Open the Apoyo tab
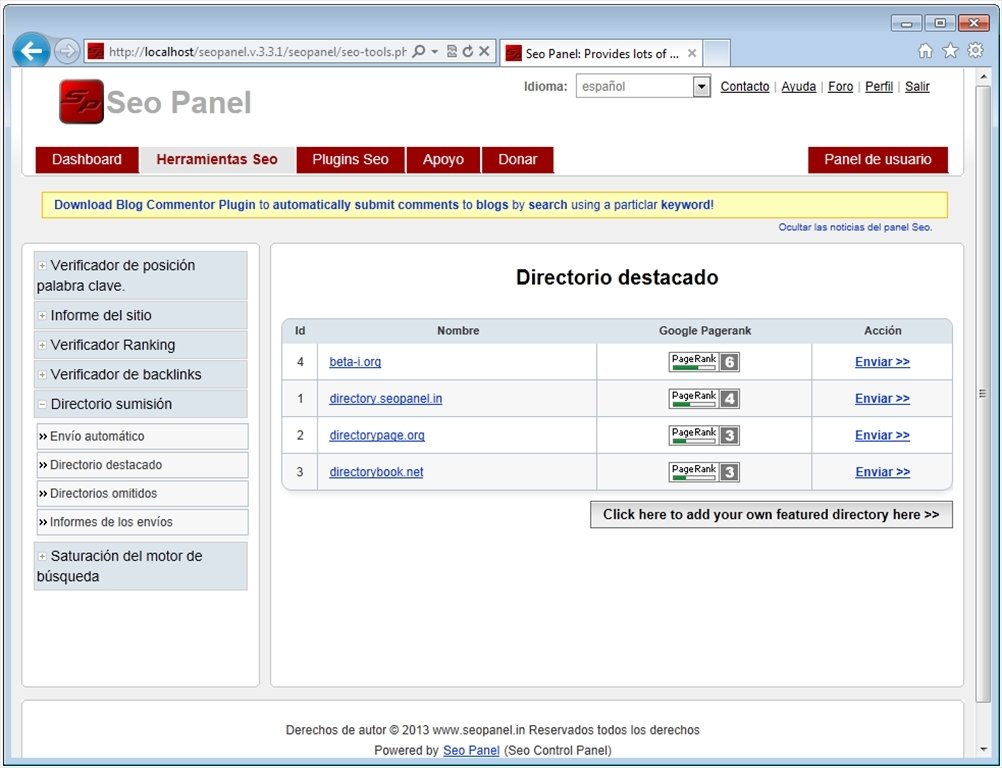Screen dimensions: 1002x768 (x=443, y=160)
